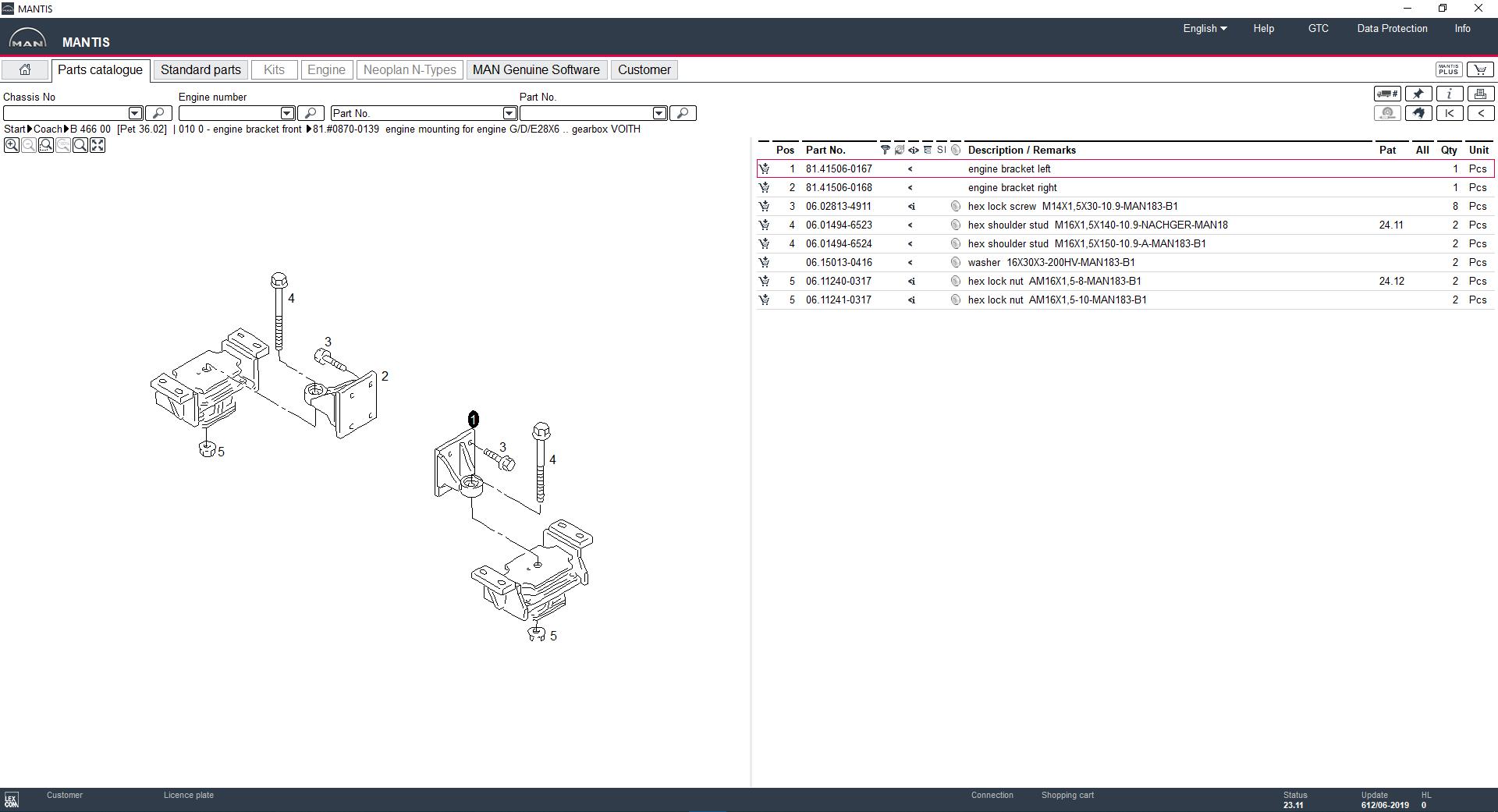Open the Chassis No dropdown arrow
1498x812 pixels.
[135, 113]
